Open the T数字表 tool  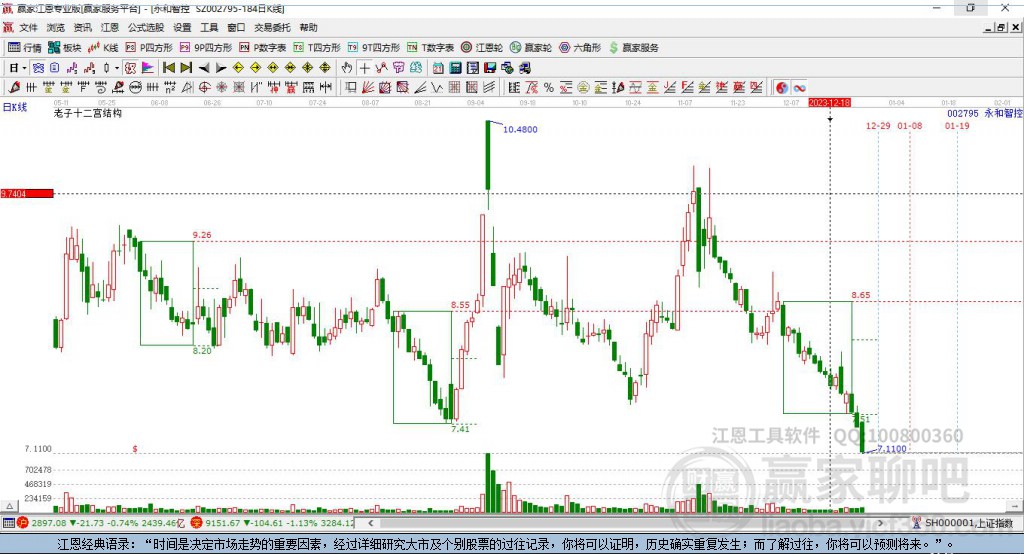pos(430,48)
